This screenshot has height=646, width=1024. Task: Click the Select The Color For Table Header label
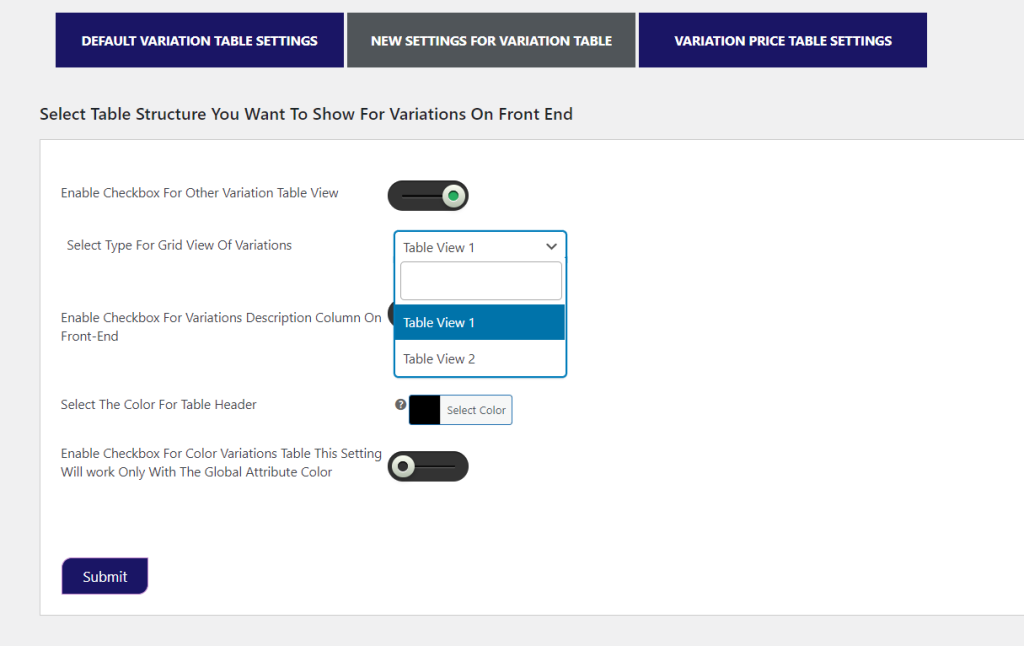[x=158, y=404]
